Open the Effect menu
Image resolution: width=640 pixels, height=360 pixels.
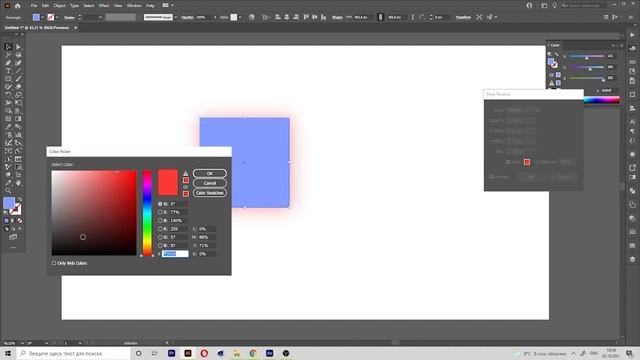click(104, 6)
